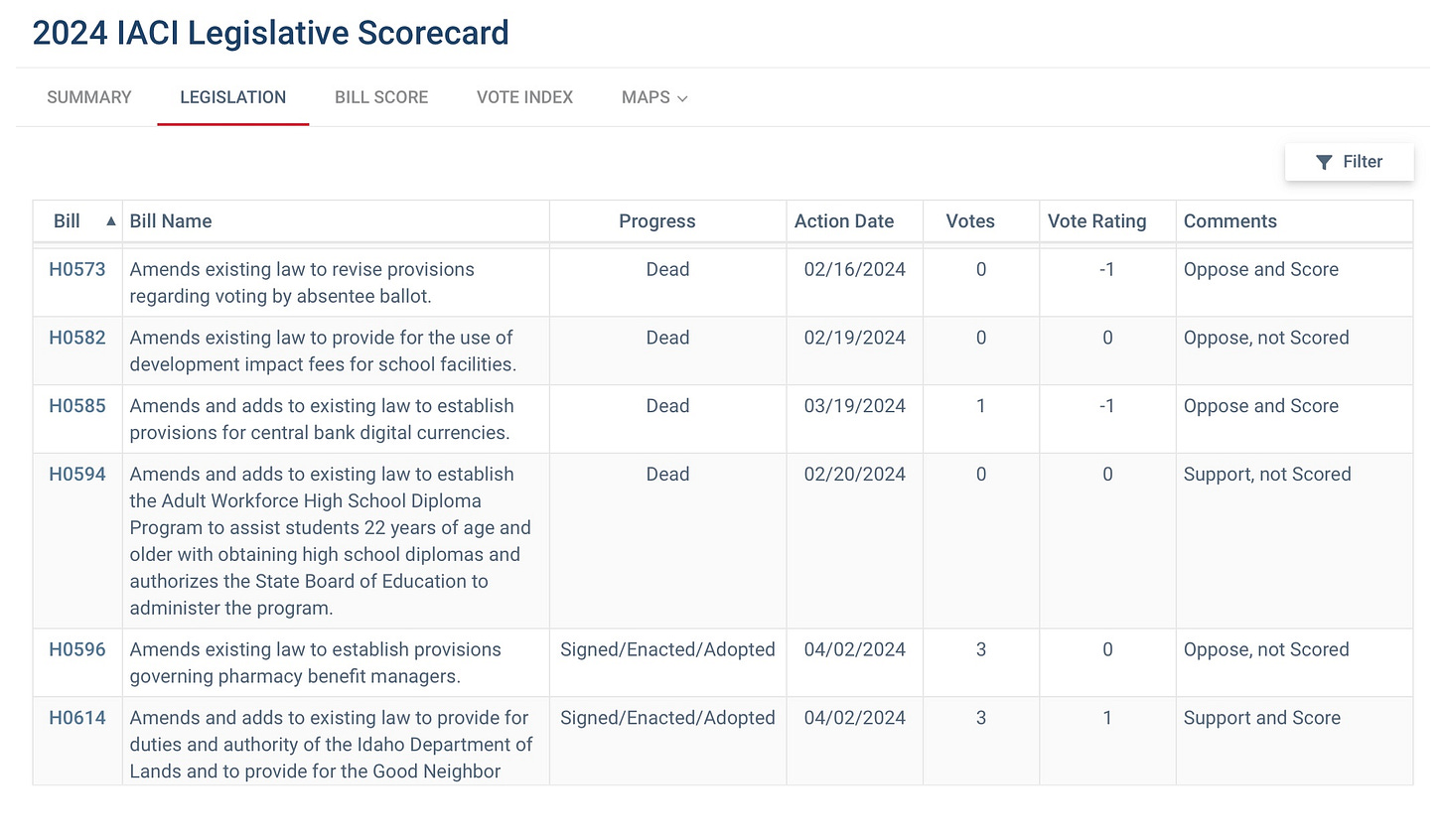Click H0582's Oppose, not Scored comment
Image resolution: width=1446 pixels, height=840 pixels.
coord(1266,338)
